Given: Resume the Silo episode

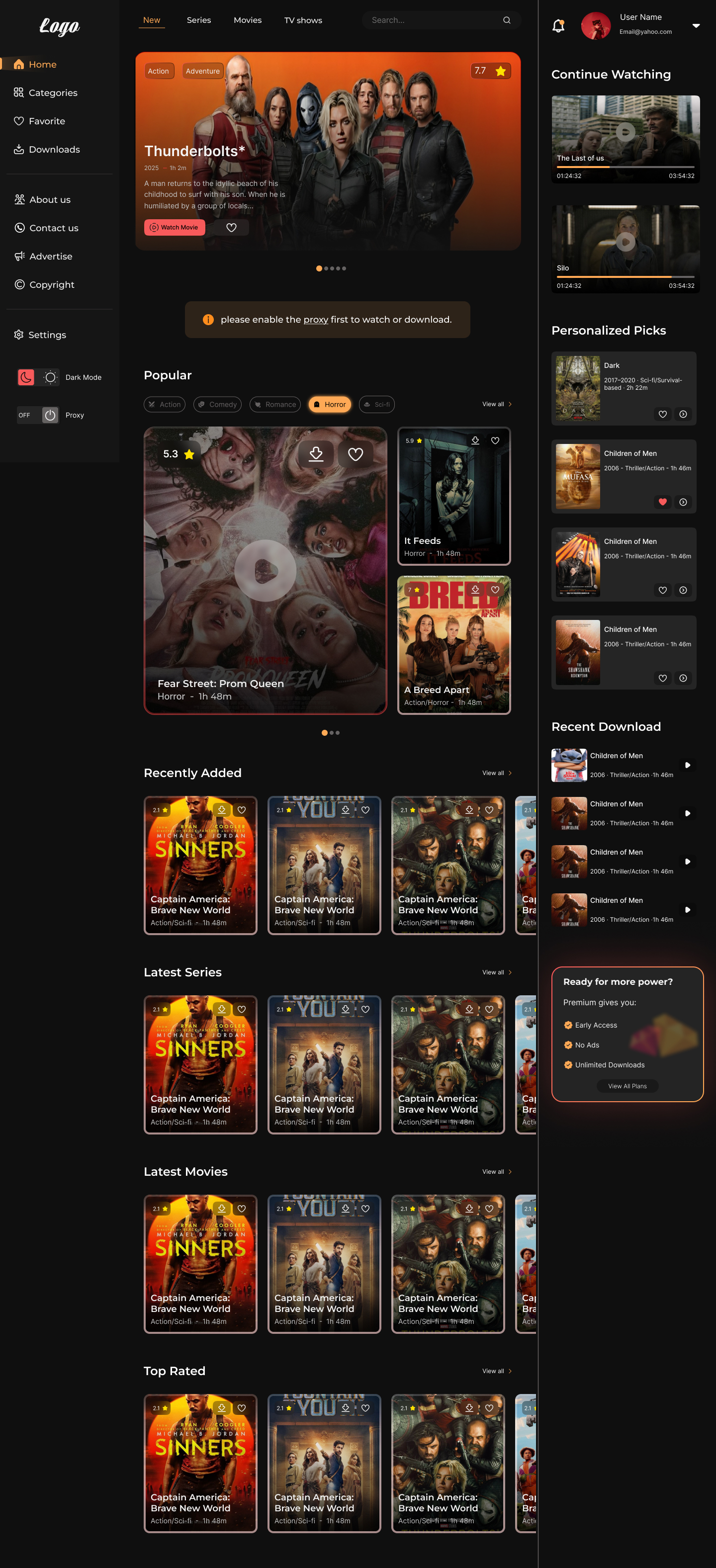Looking at the screenshot, I should tap(626, 242).
